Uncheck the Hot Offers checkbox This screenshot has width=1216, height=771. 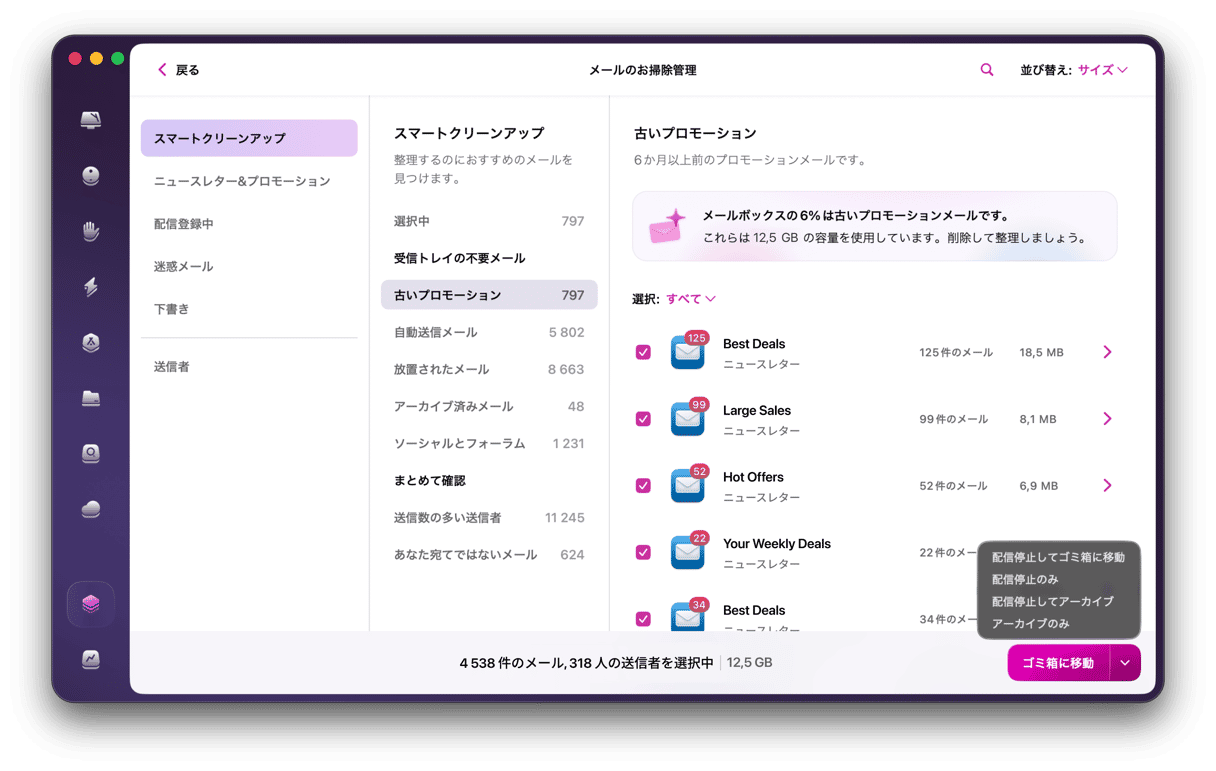click(643, 485)
